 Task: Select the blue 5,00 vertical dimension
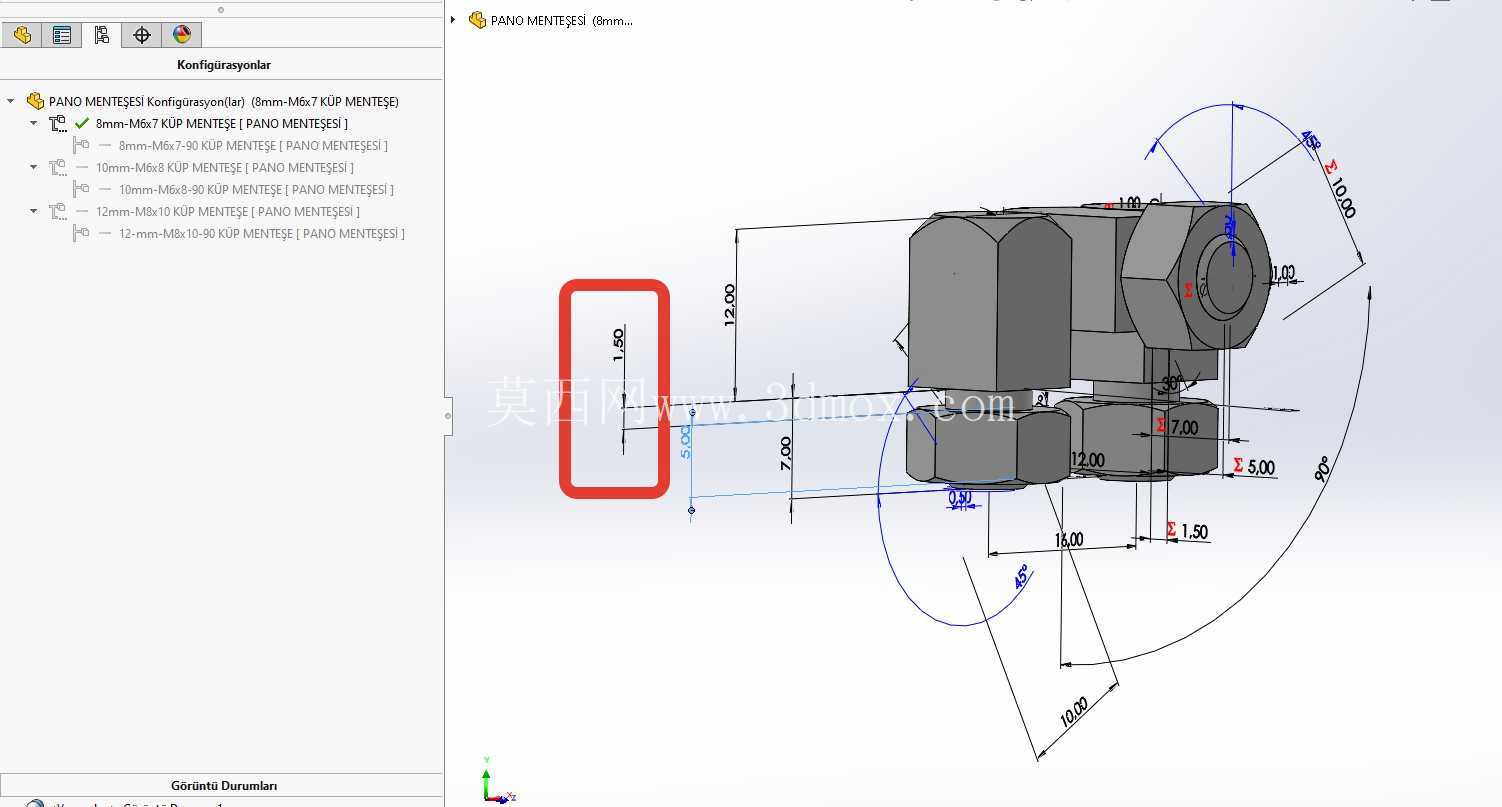click(686, 441)
